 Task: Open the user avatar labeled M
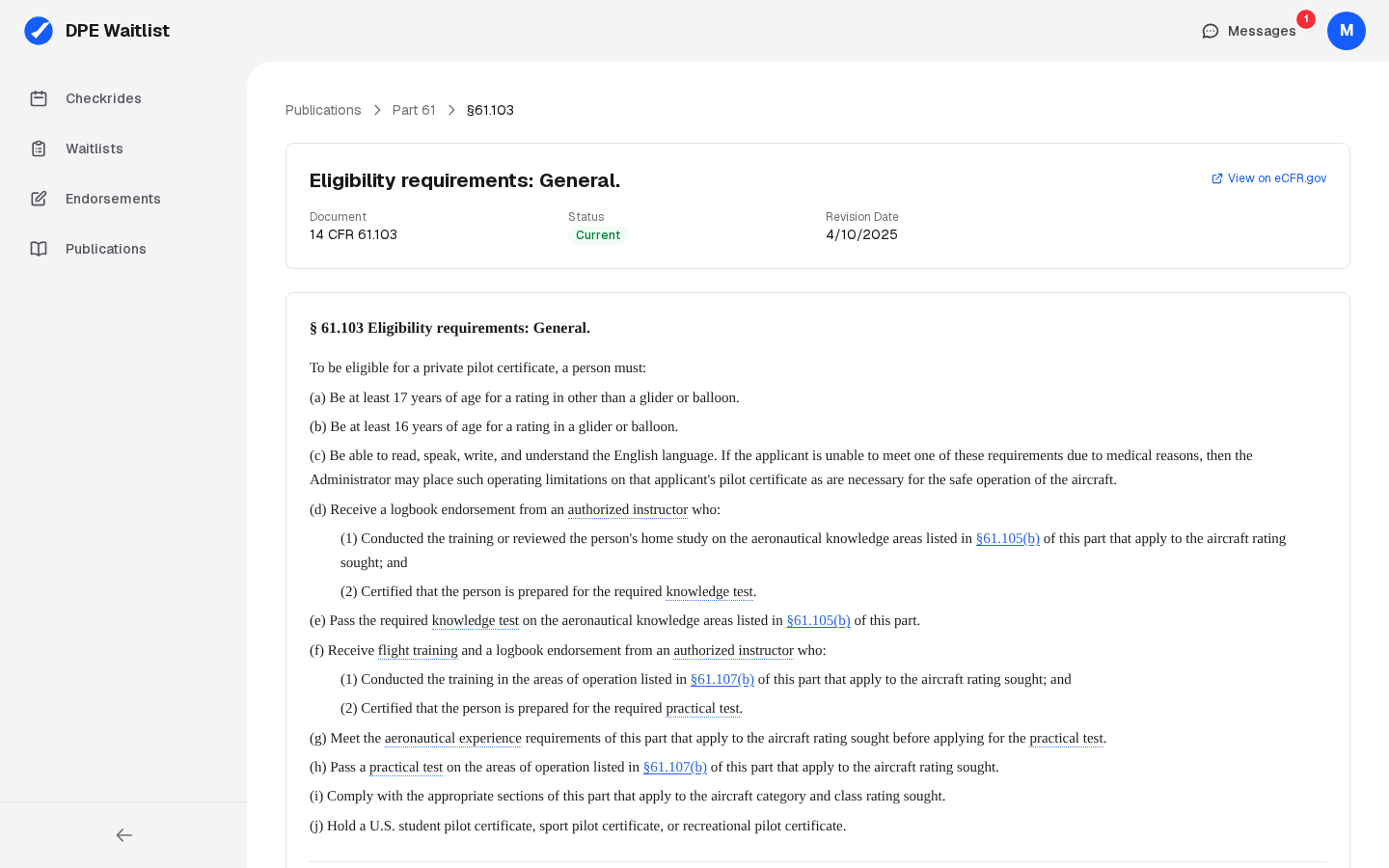1347,31
